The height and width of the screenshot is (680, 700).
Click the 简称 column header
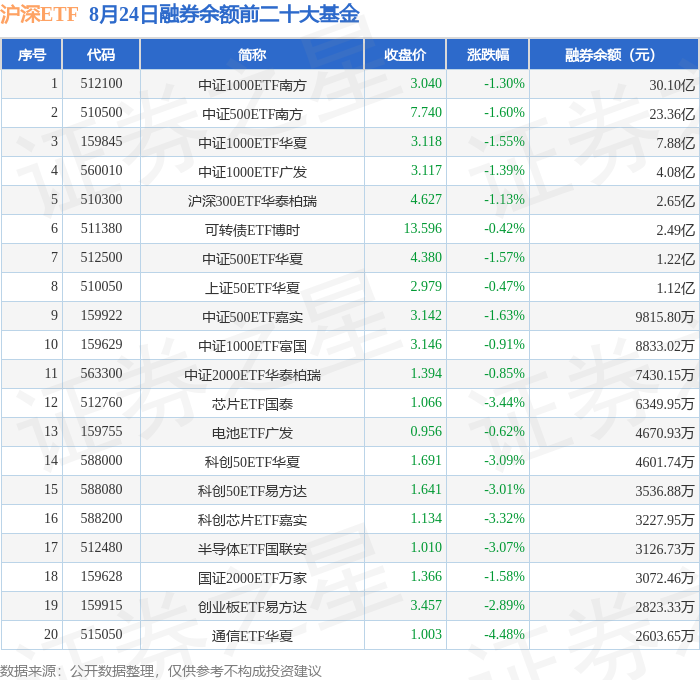252,55
